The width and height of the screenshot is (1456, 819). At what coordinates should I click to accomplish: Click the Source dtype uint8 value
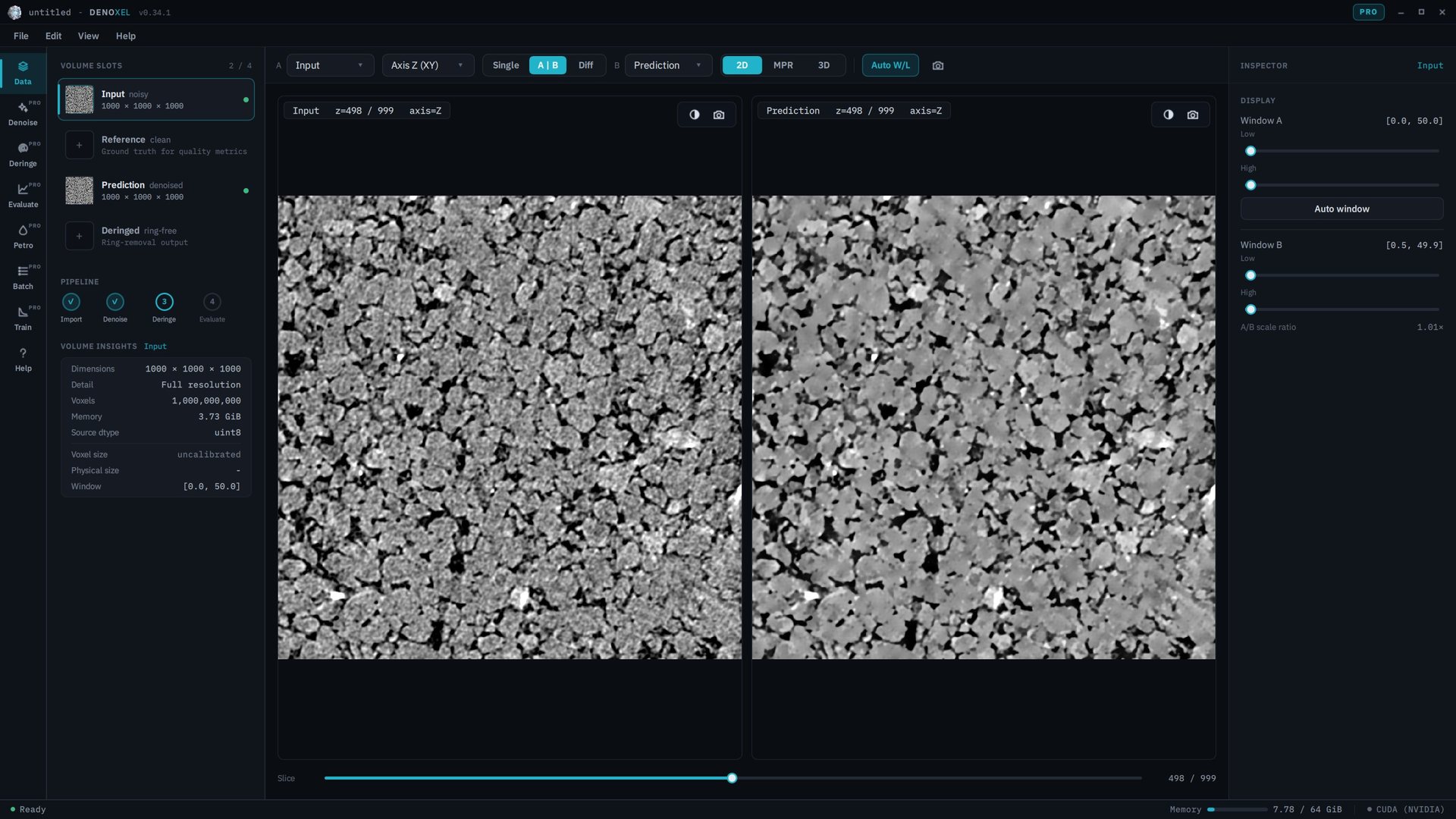tap(227, 433)
